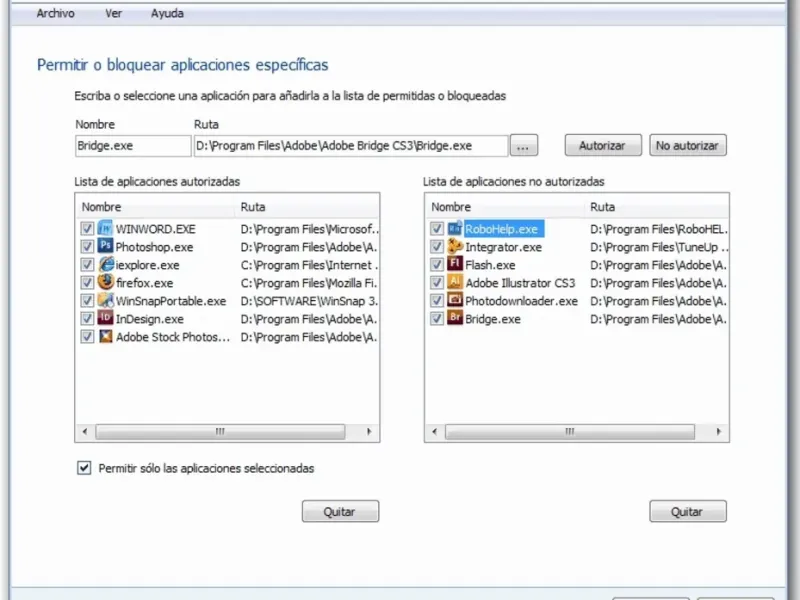Image resolution: width=800 pixels, height=600 pixels.
Task: Click the Flash Fl icon
Action: tap(455, 264)
